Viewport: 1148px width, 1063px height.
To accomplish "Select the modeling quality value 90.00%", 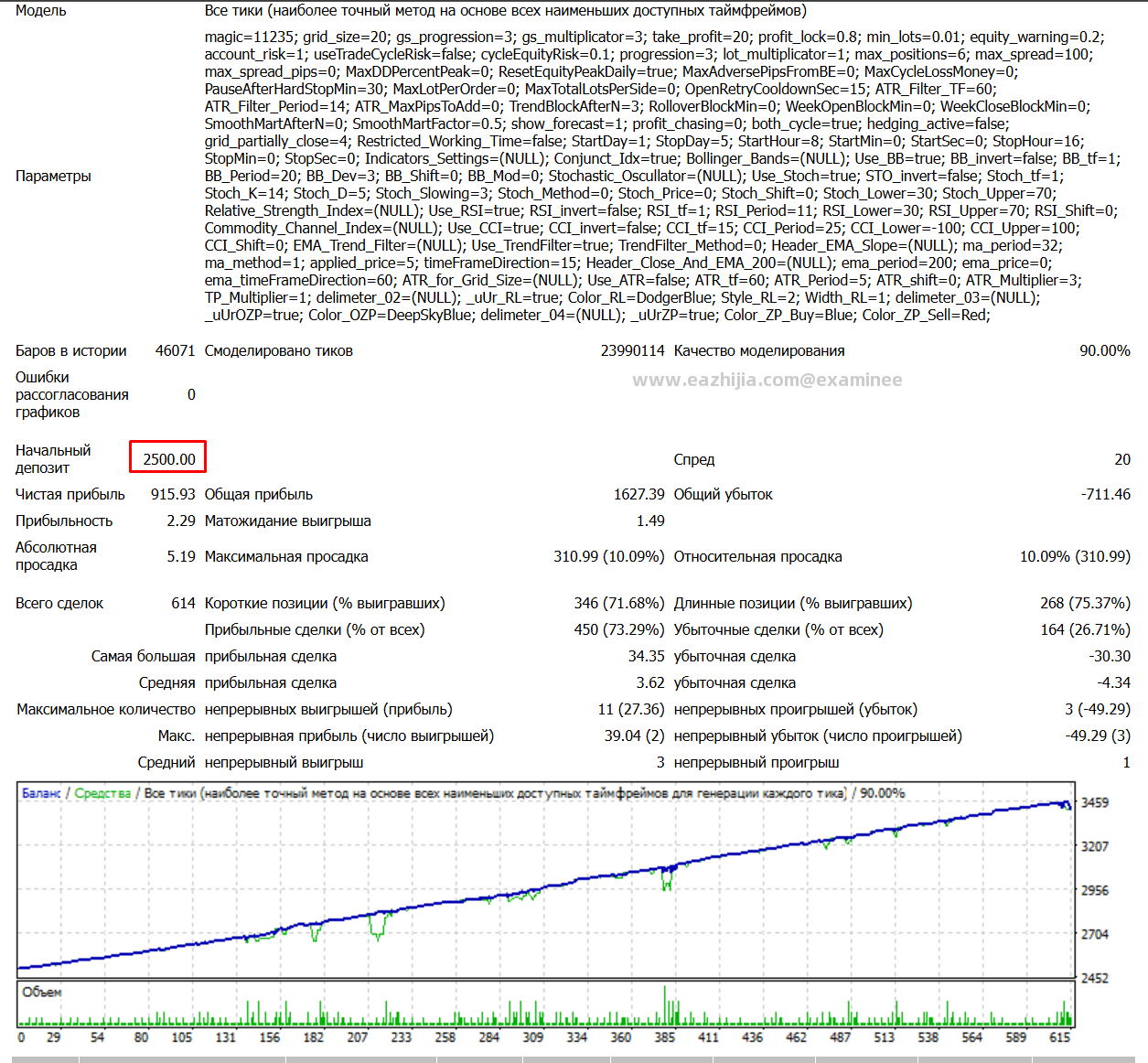I will [x=1105, y=350].
